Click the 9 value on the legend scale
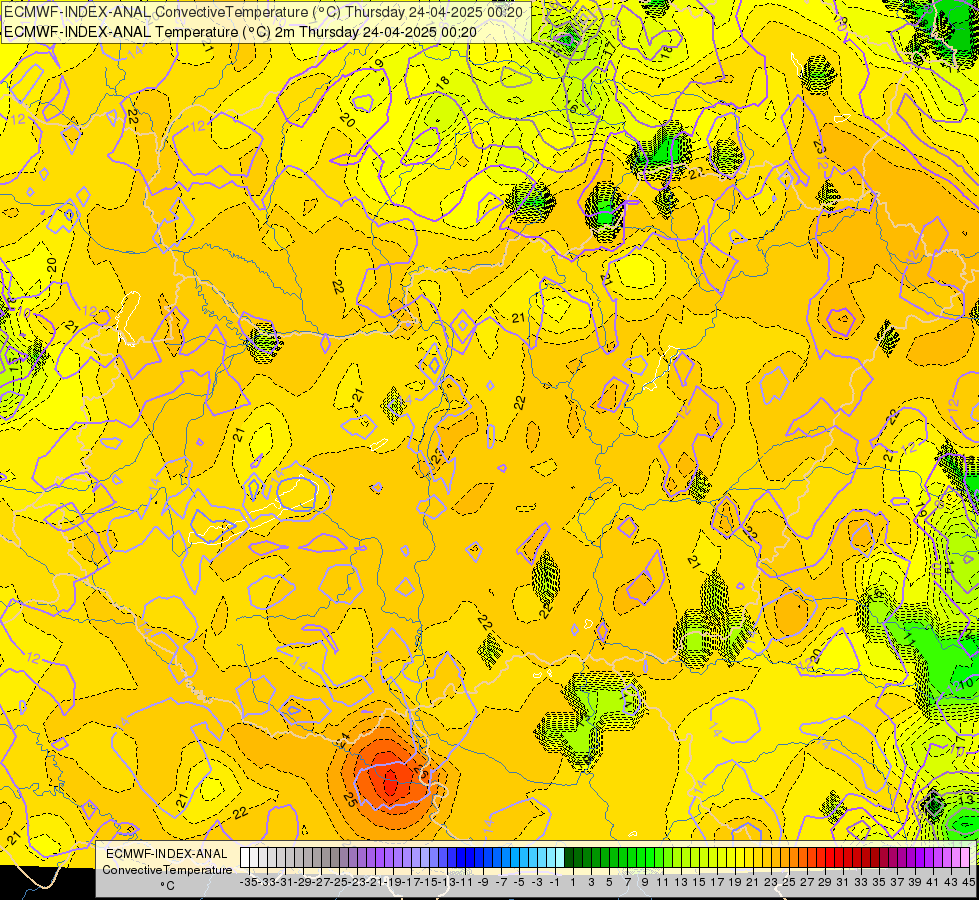Viewport: 979px width, 900px height. coord(646,882)
